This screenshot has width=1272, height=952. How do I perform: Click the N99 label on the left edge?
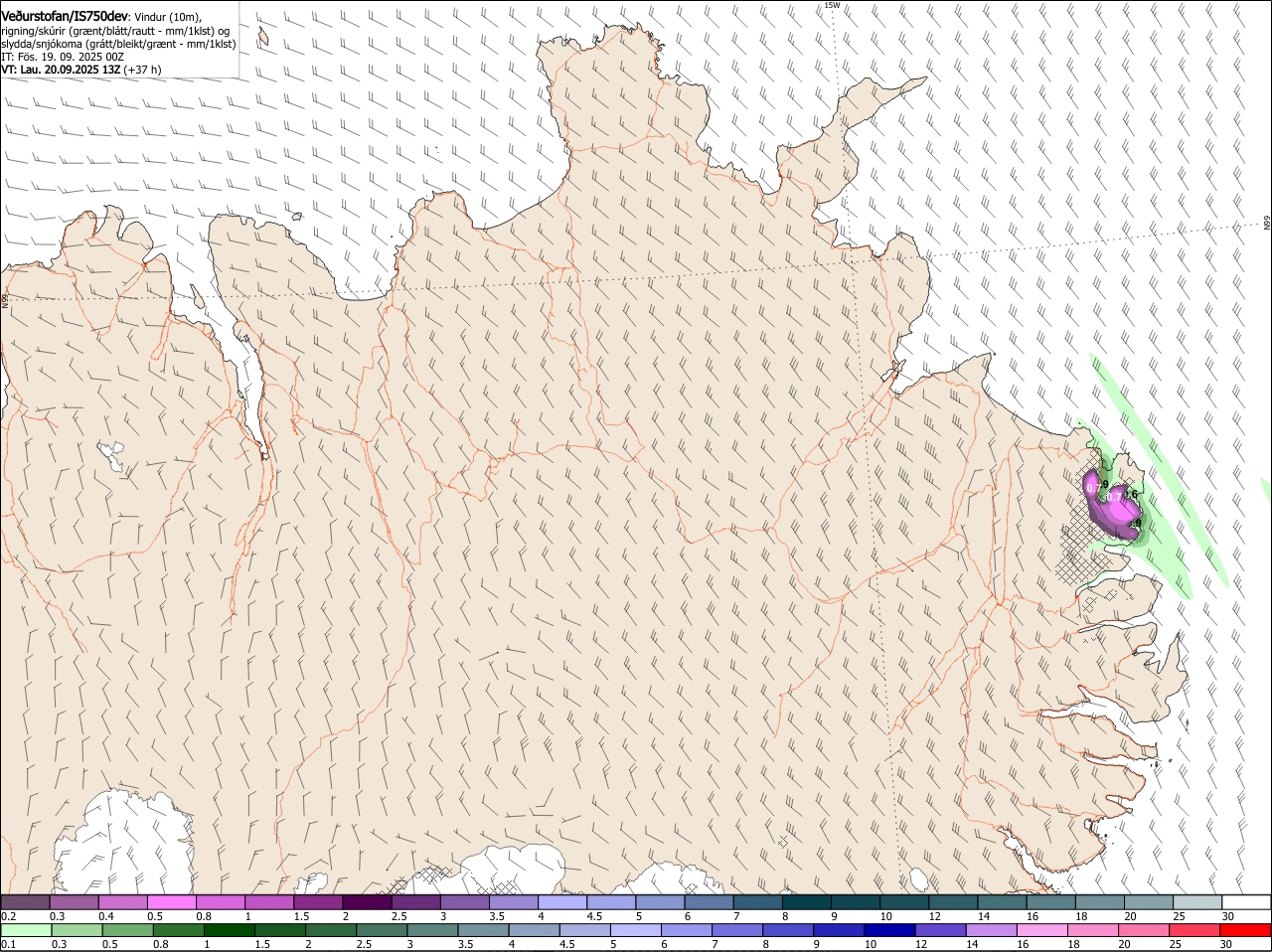coord(5,299)
